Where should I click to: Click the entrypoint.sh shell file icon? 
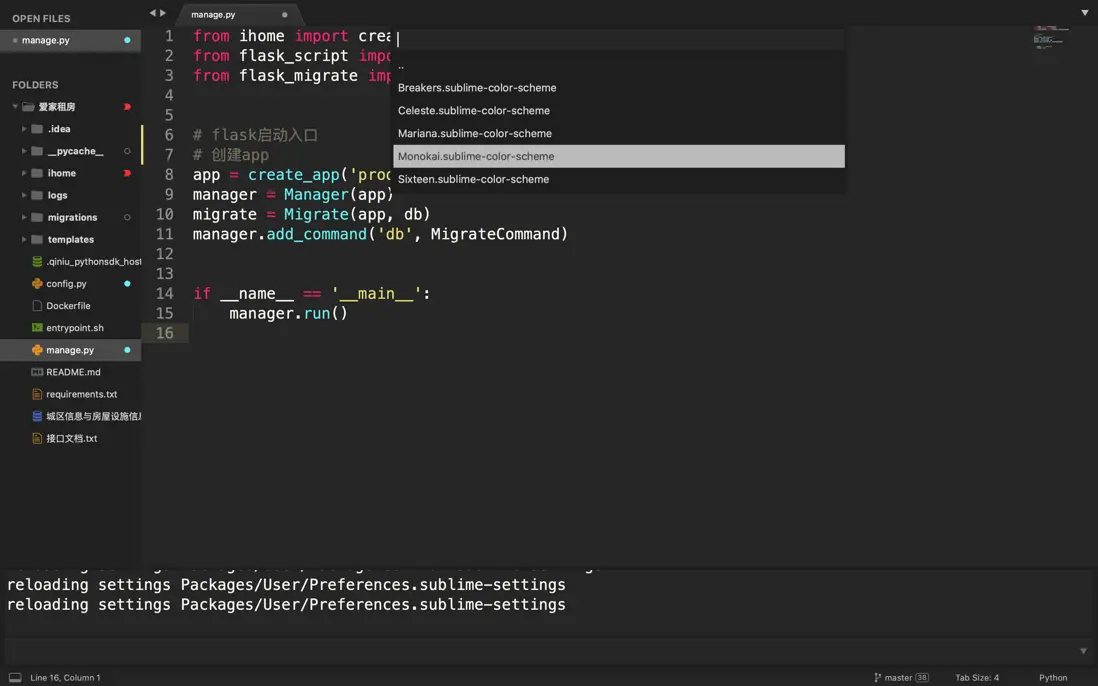(37, 328)
